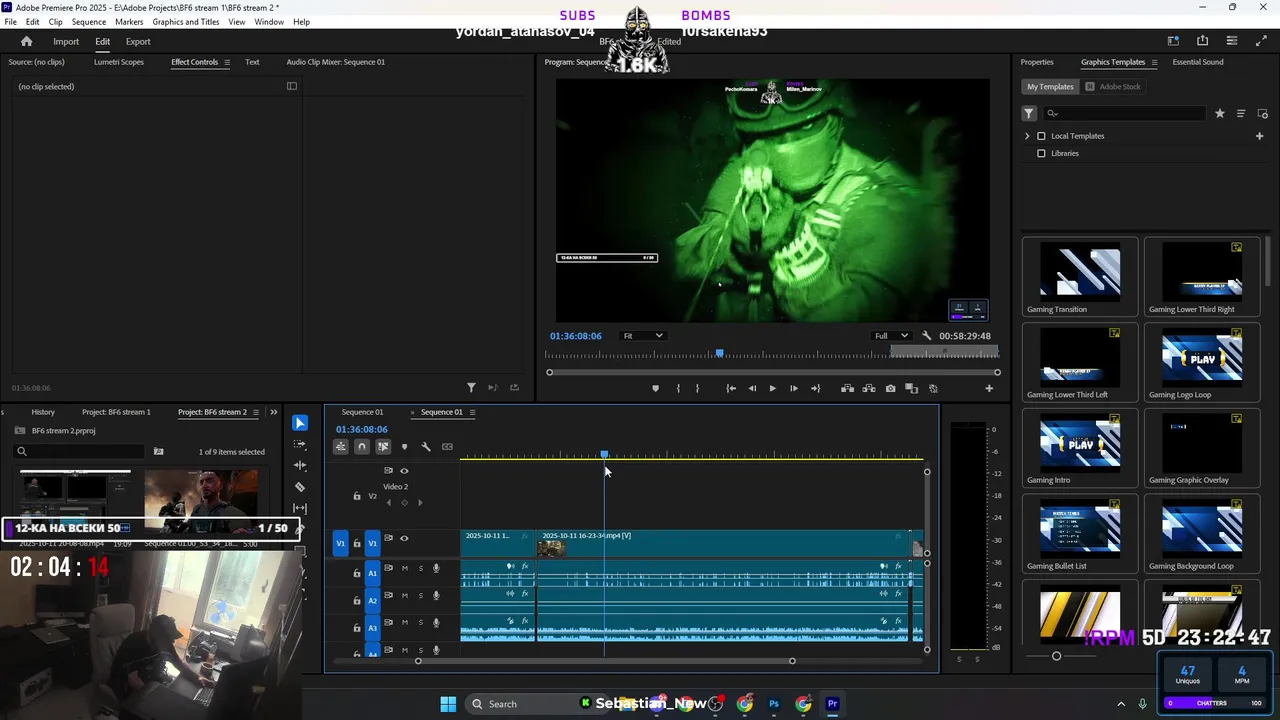The image size is (1280, 720).
Task: Enable the Local Templates checkbox
Action: coord(1041,136)
